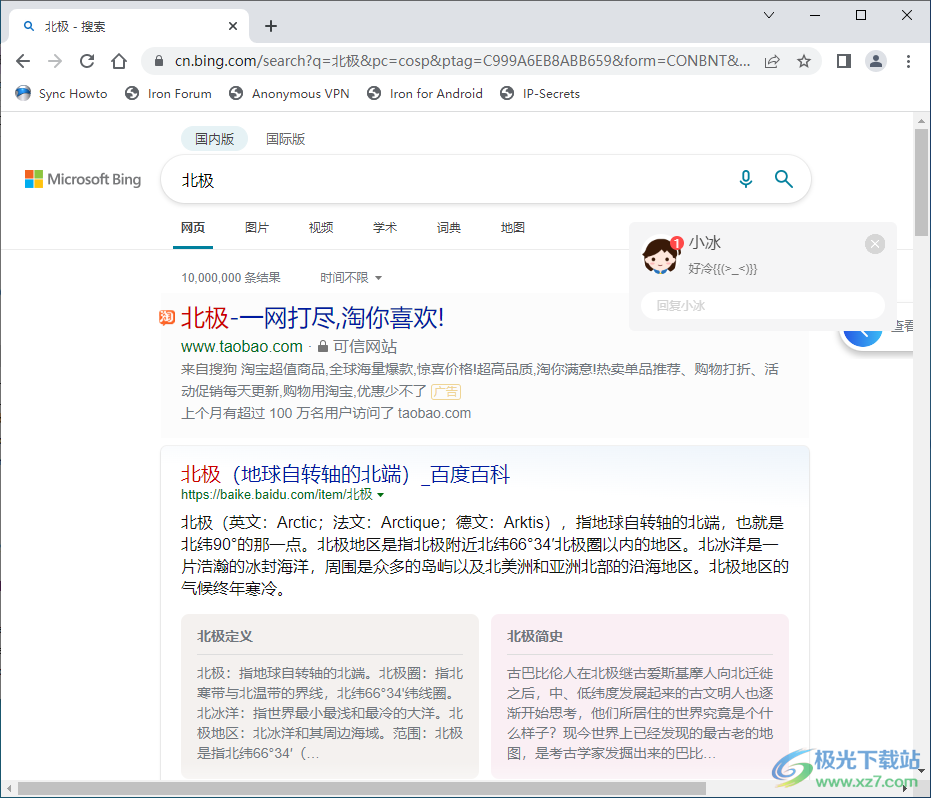Open the browser home page
The image size is (931, 798).
pos(119,61)
